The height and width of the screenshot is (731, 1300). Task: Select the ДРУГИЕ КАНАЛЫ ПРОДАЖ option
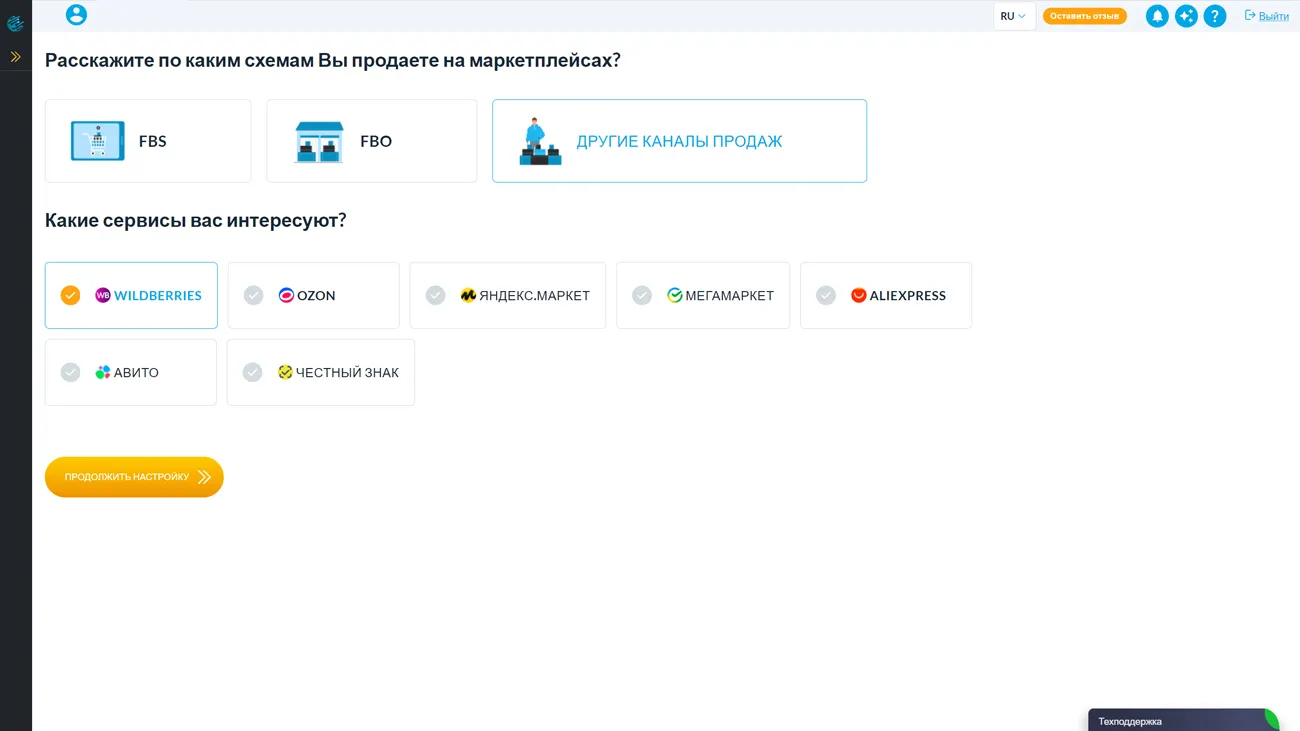tap(679, 142)
